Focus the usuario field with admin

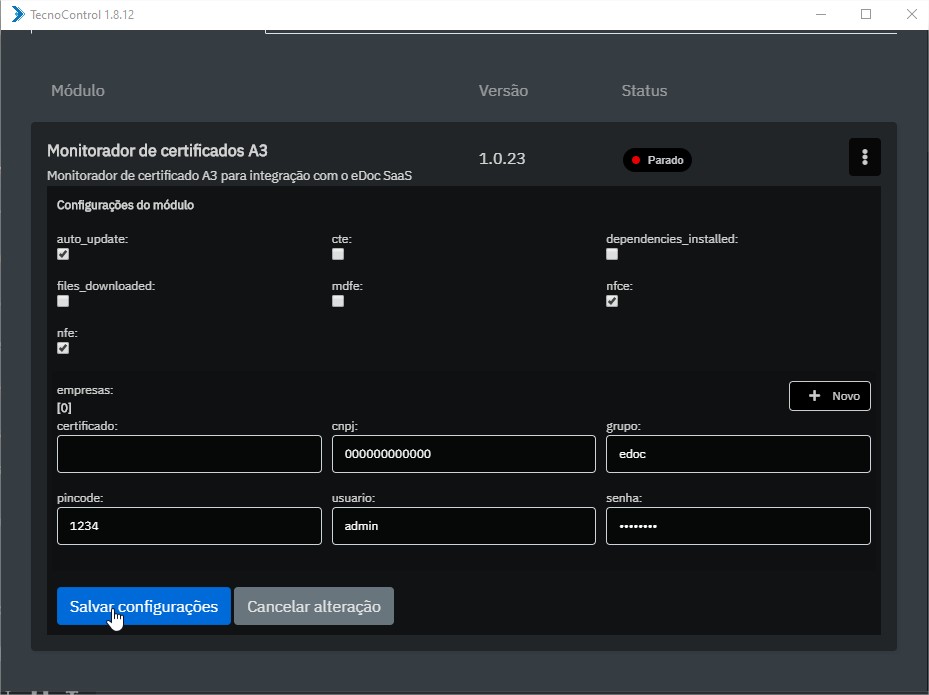[x=463, y=526]
